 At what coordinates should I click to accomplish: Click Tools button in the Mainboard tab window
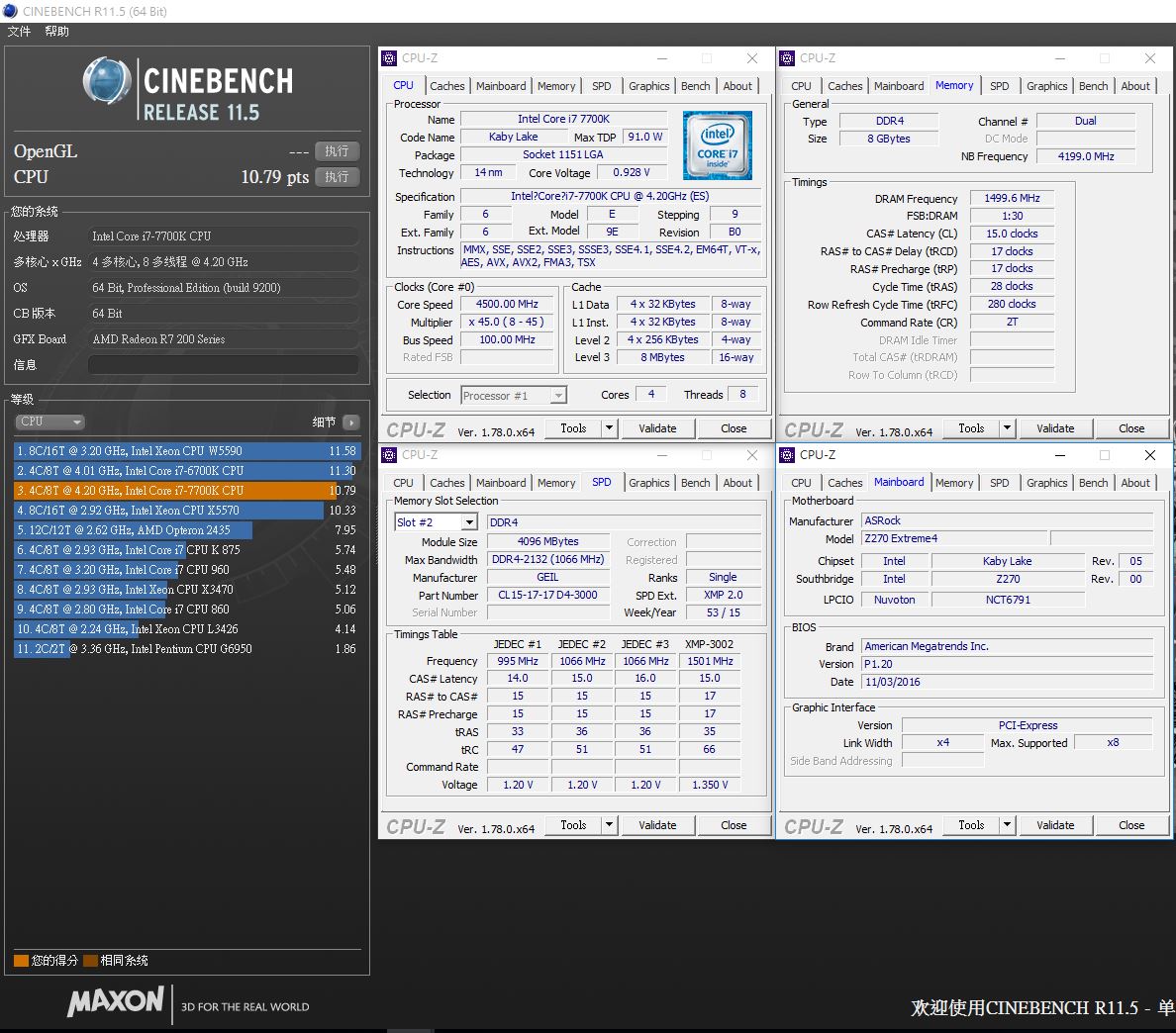point(971,824)
